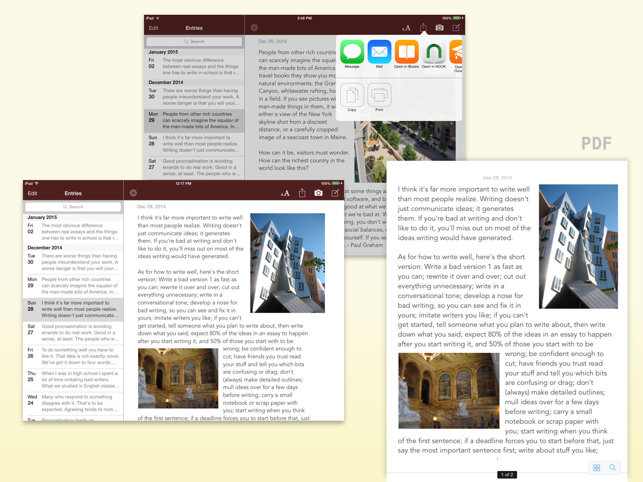Show PDF page thumbnails grid icon
Screen dimensions: 643x482
597,468
